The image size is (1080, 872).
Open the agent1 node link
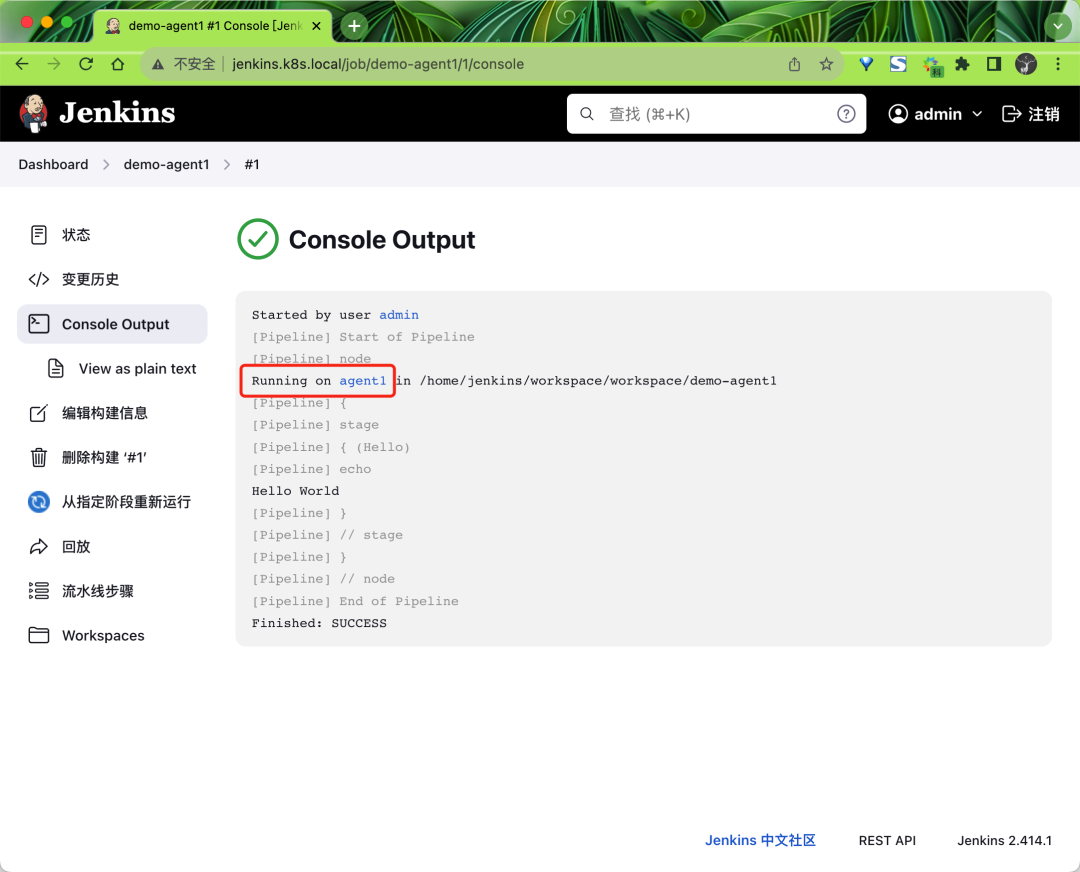[x=363, y=381]
